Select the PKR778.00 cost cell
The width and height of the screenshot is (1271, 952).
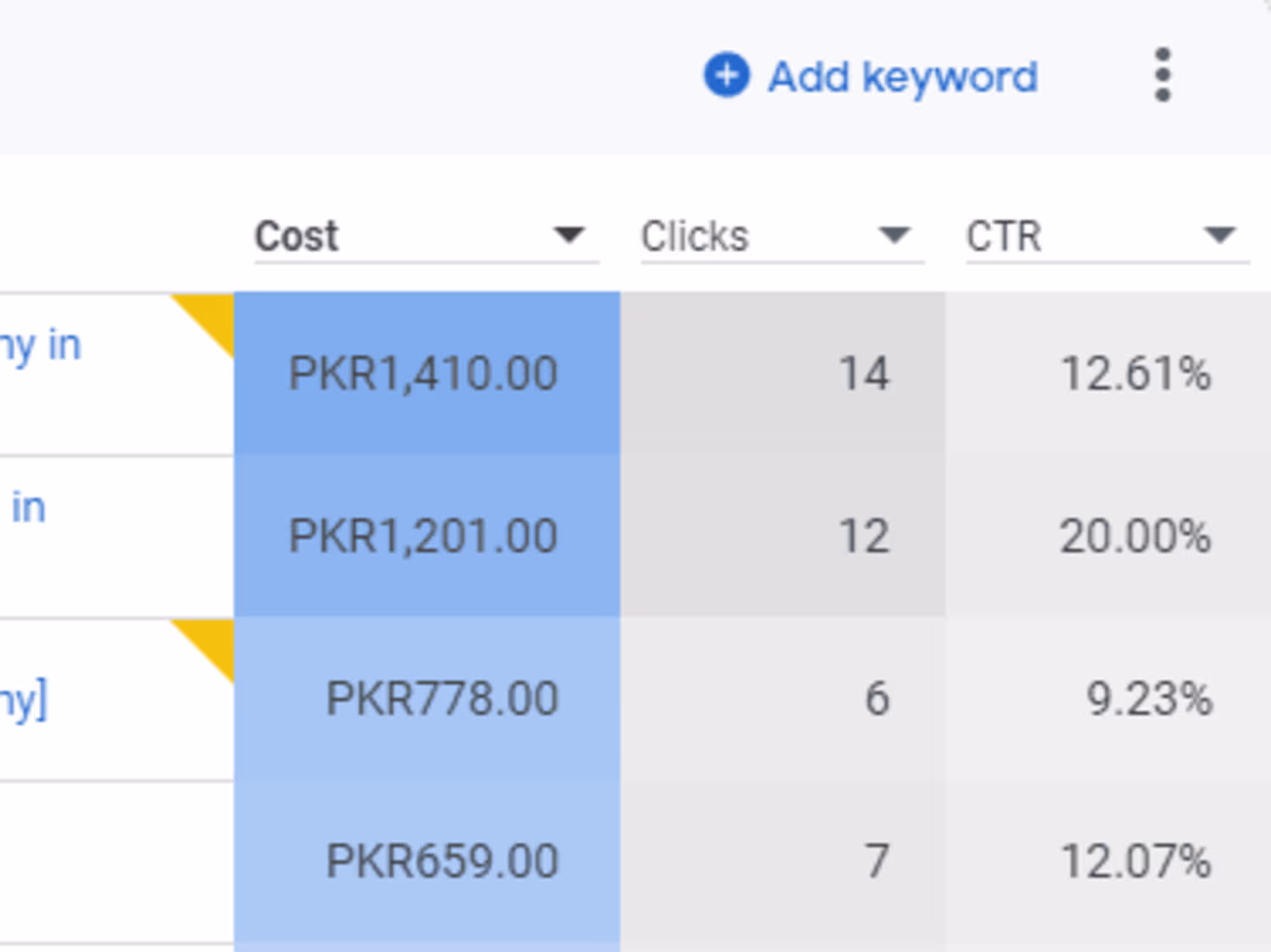pos(441,699)
